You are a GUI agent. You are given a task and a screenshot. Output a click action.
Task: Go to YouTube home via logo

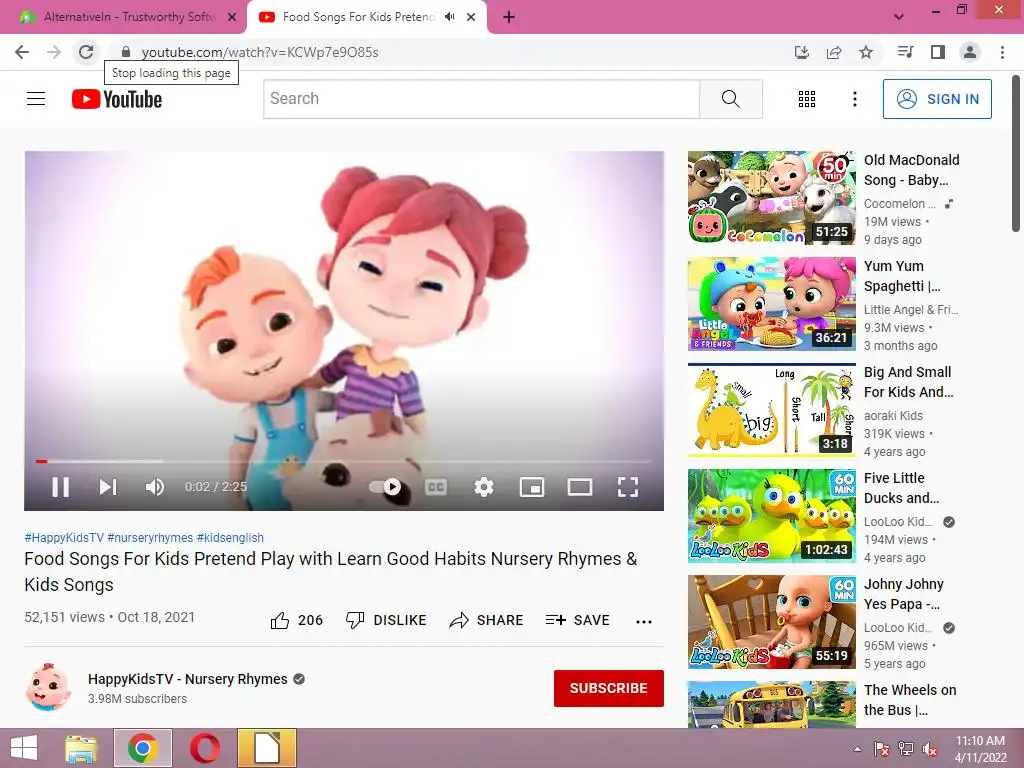click(117, 99)
